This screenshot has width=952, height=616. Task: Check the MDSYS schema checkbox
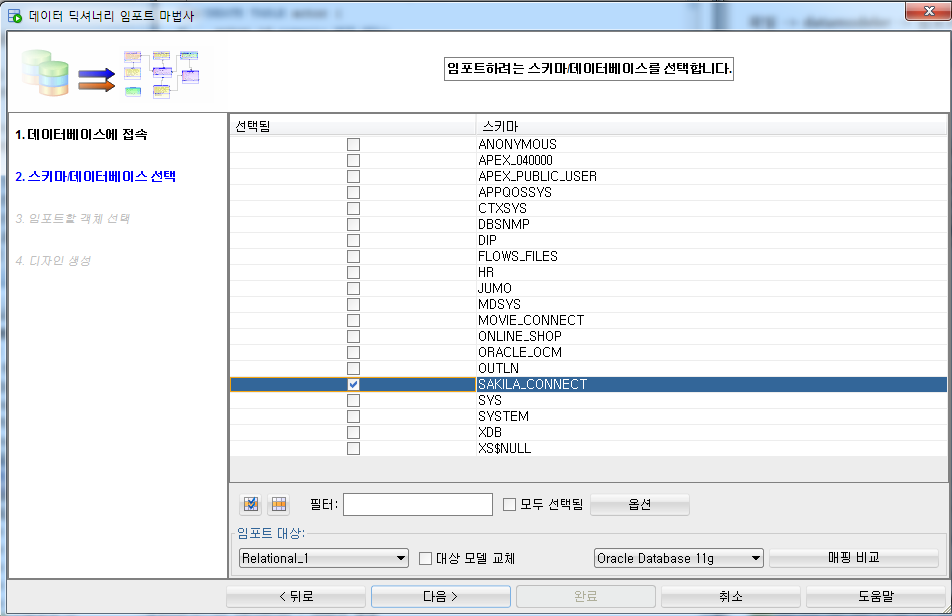[353, 305]
